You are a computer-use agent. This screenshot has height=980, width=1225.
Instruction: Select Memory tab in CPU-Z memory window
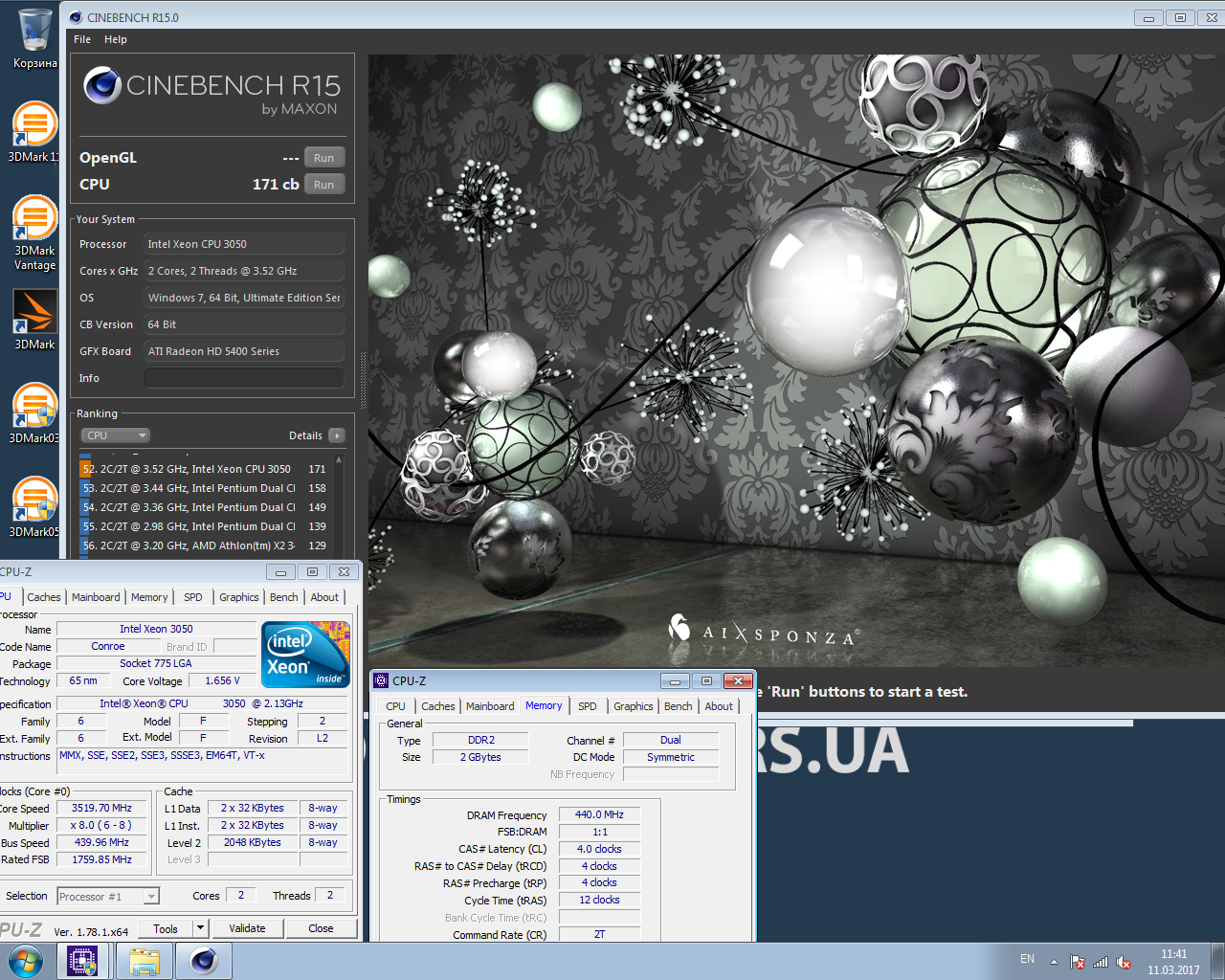[x=544, y=705]
